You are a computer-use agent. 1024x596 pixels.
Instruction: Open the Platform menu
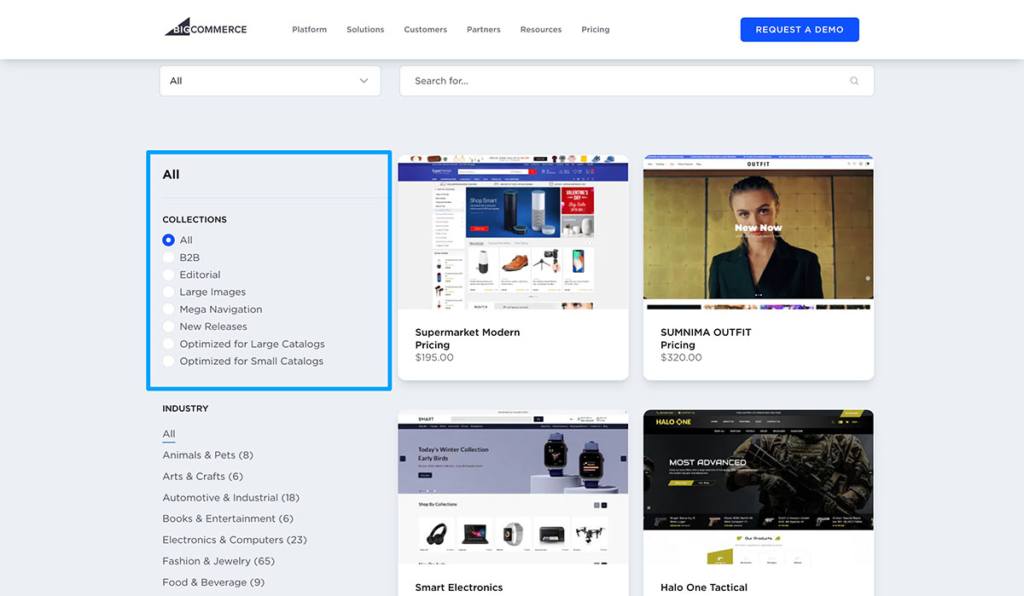(x=309, y=29)
